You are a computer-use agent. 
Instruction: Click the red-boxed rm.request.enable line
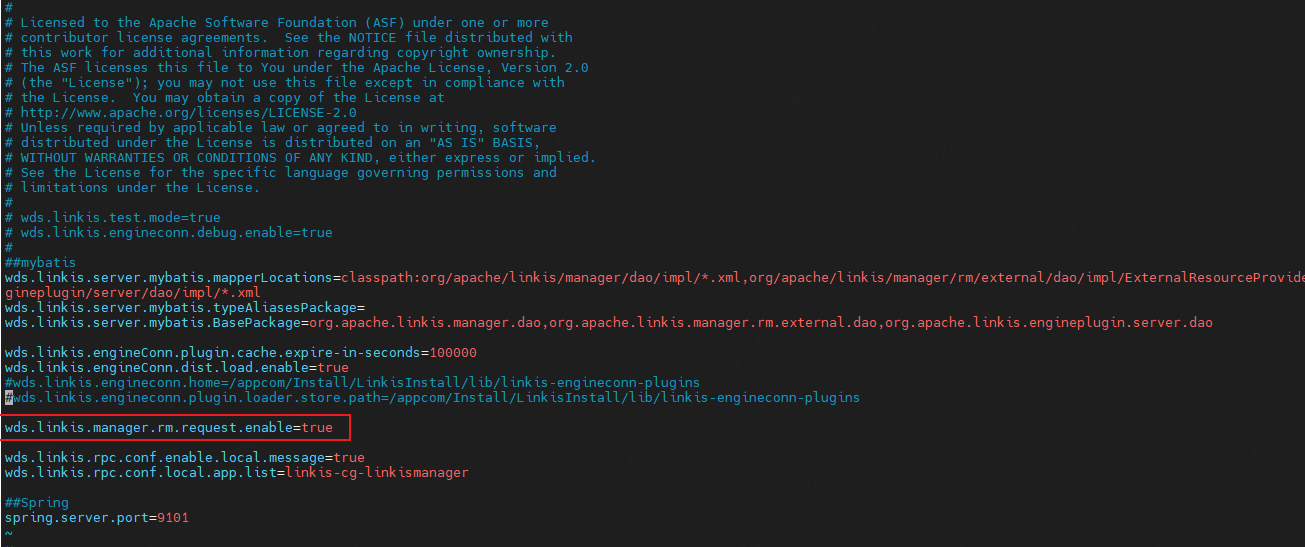click(x=168, y=428)
